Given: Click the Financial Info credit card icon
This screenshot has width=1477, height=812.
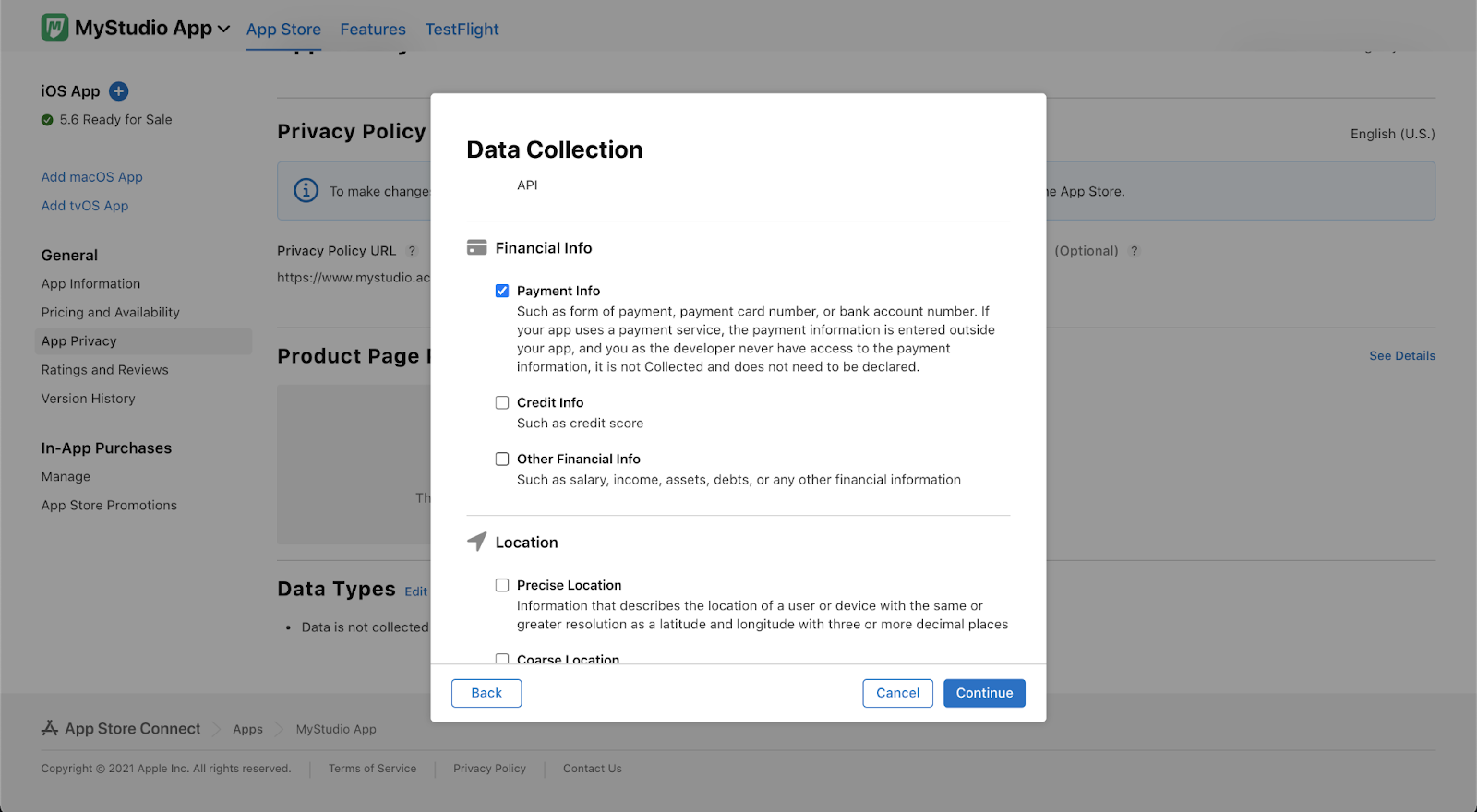Looking at the screenshot, I should (476, 248).
